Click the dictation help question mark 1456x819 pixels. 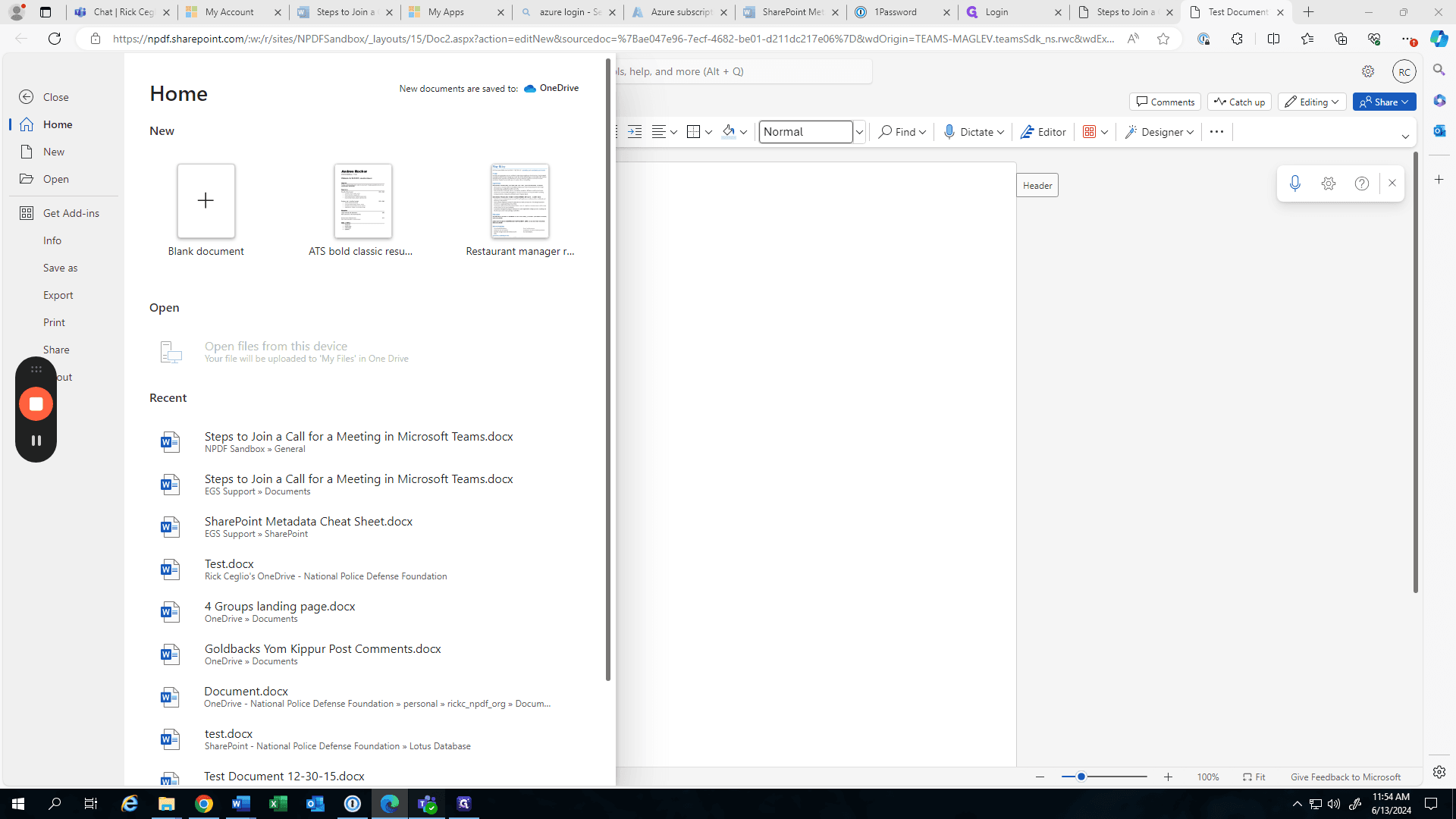point(1361,184)
